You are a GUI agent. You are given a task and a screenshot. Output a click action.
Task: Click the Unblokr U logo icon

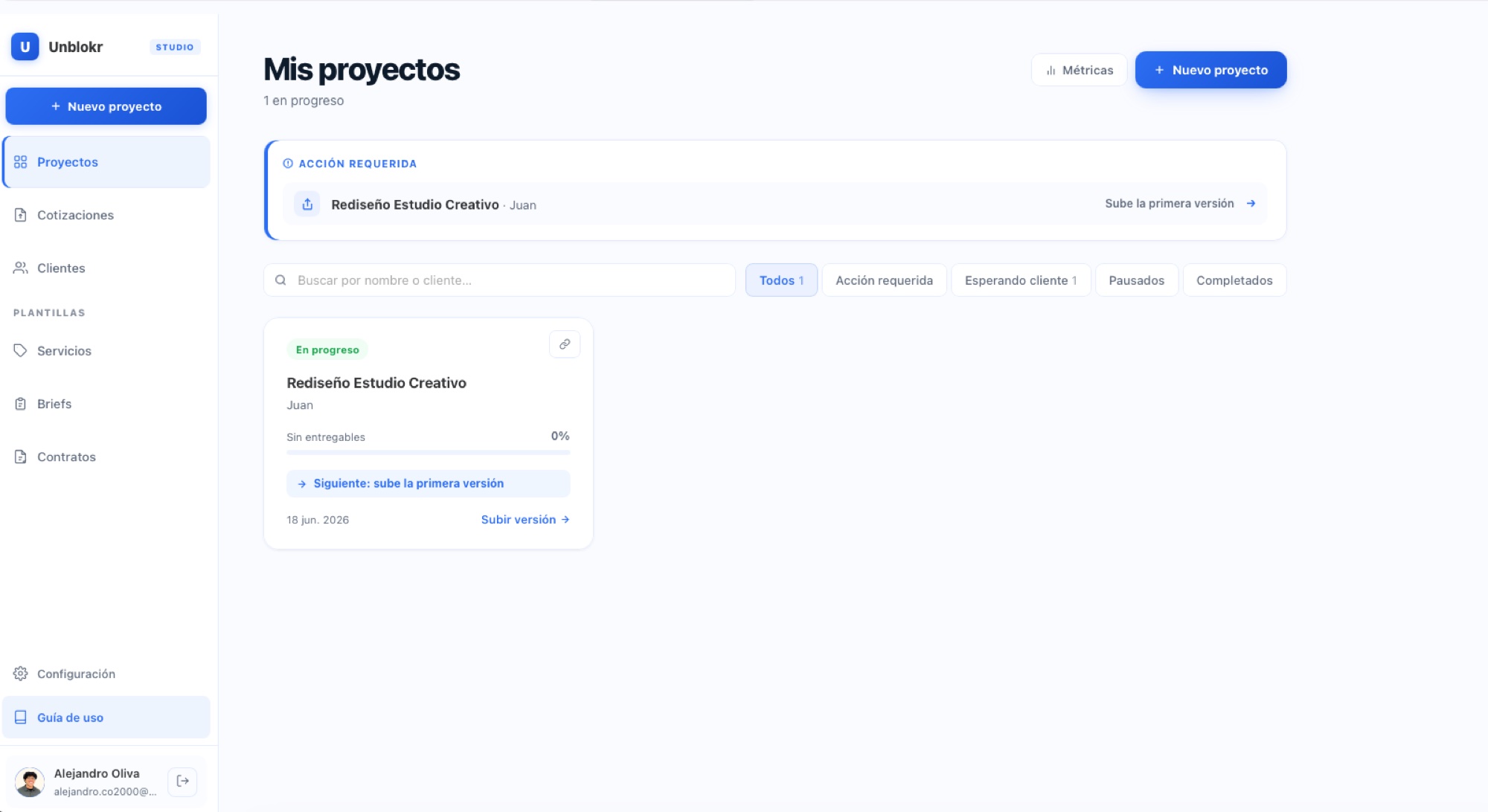(25, 47)
